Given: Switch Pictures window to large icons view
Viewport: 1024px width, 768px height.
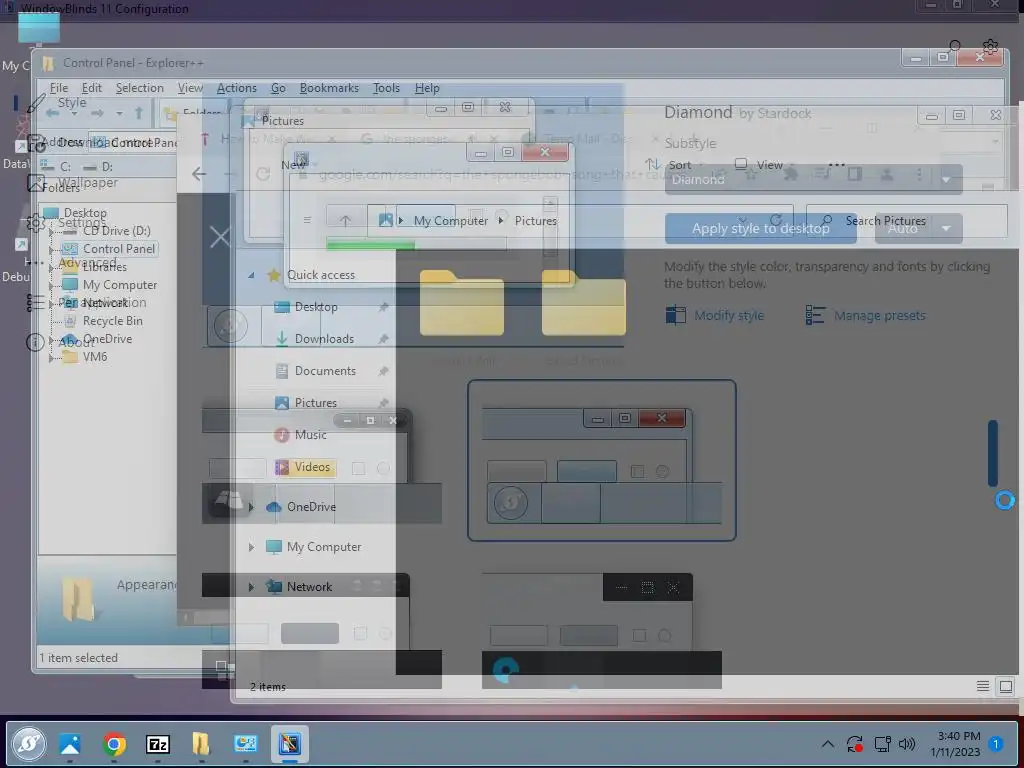Looking at the screenshot, I should (1006, 686).
